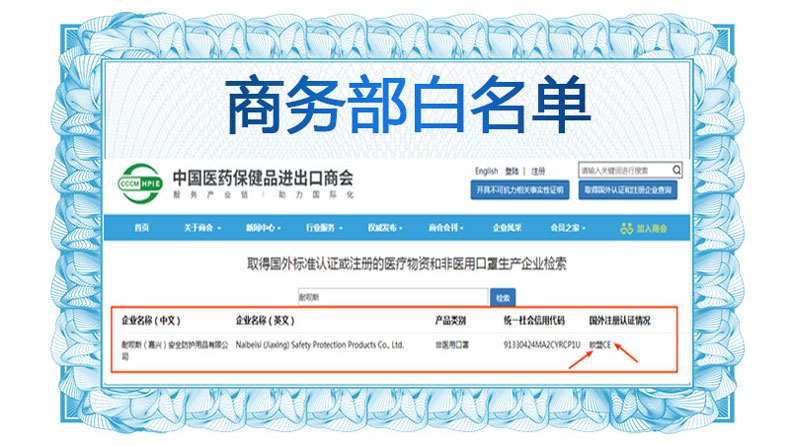The image size is (790, 446).
Task: Click the blue 检索 search button
Action: (x=502, y=297)
